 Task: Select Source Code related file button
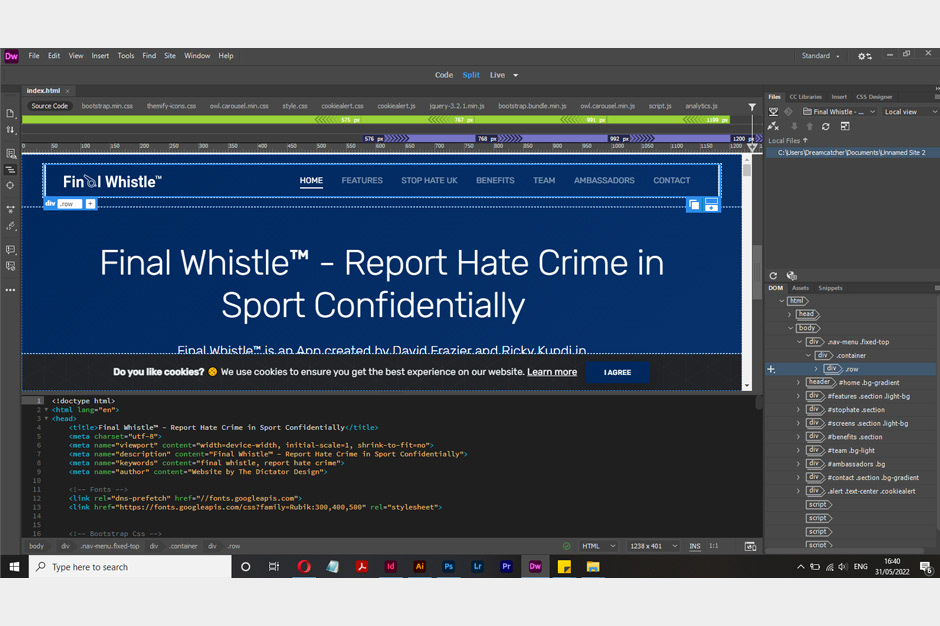49,106
